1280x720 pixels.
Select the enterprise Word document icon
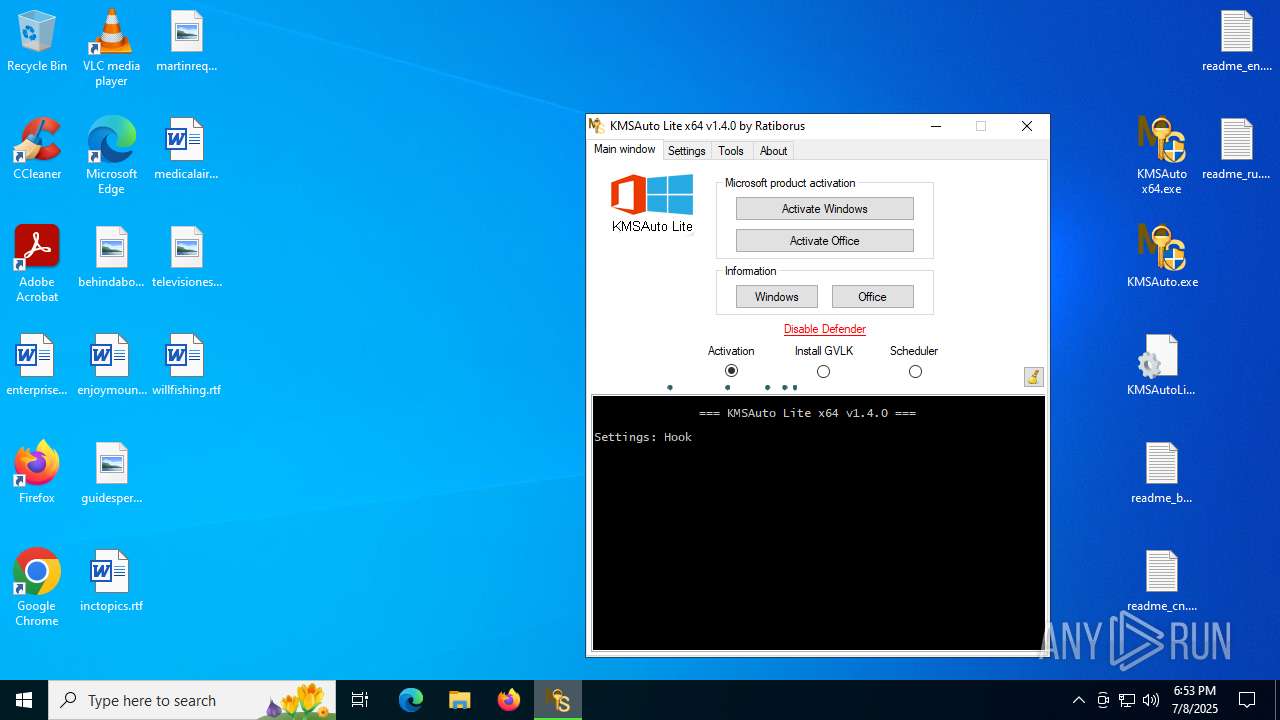tap(37, 366)
